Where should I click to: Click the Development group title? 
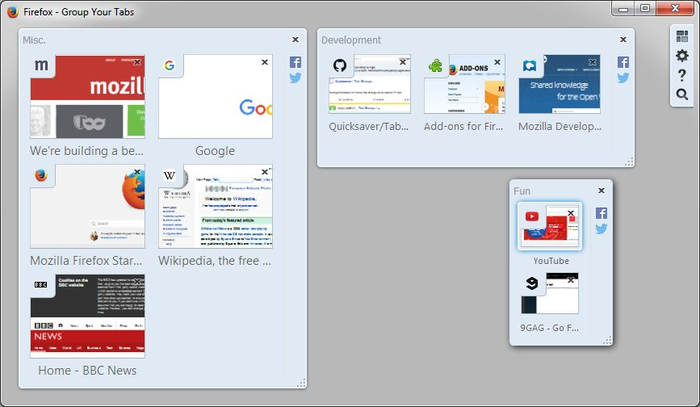[351, 40]
